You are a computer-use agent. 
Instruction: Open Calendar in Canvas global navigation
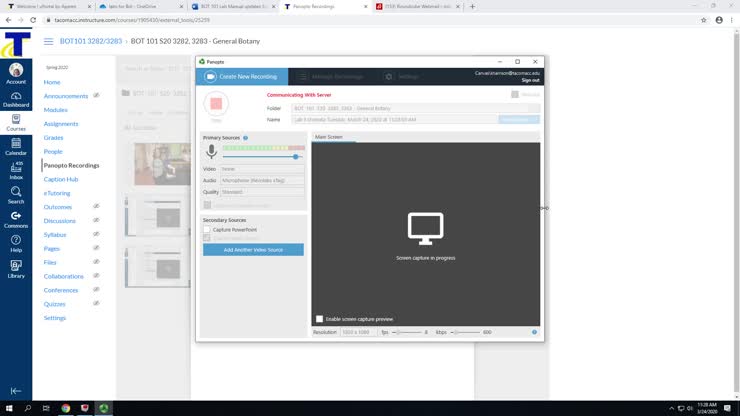pyautogui.click(x=16, y=147)
